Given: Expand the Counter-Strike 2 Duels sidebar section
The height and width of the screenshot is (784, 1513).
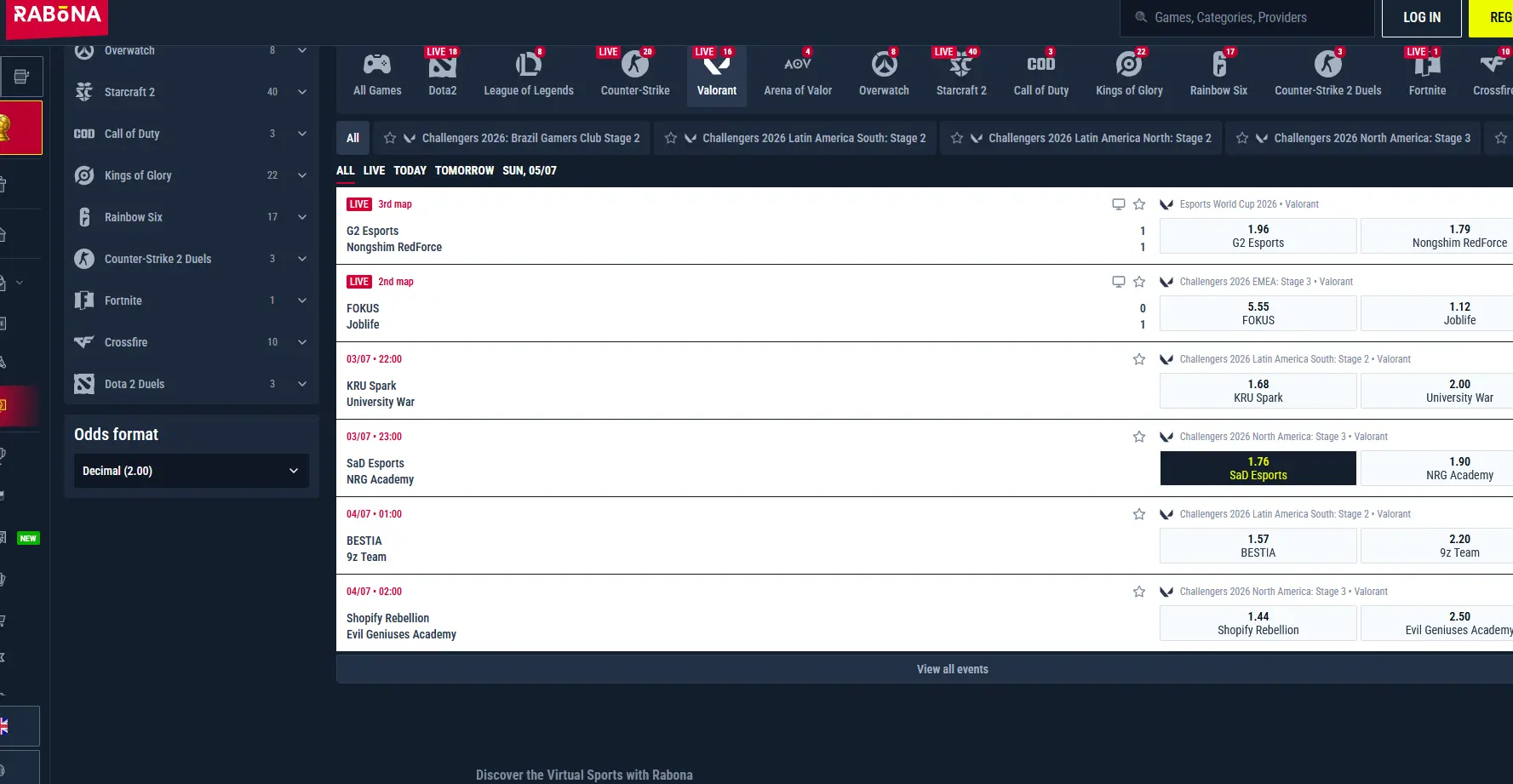Looking at the screenshot, I should point(302,259).
